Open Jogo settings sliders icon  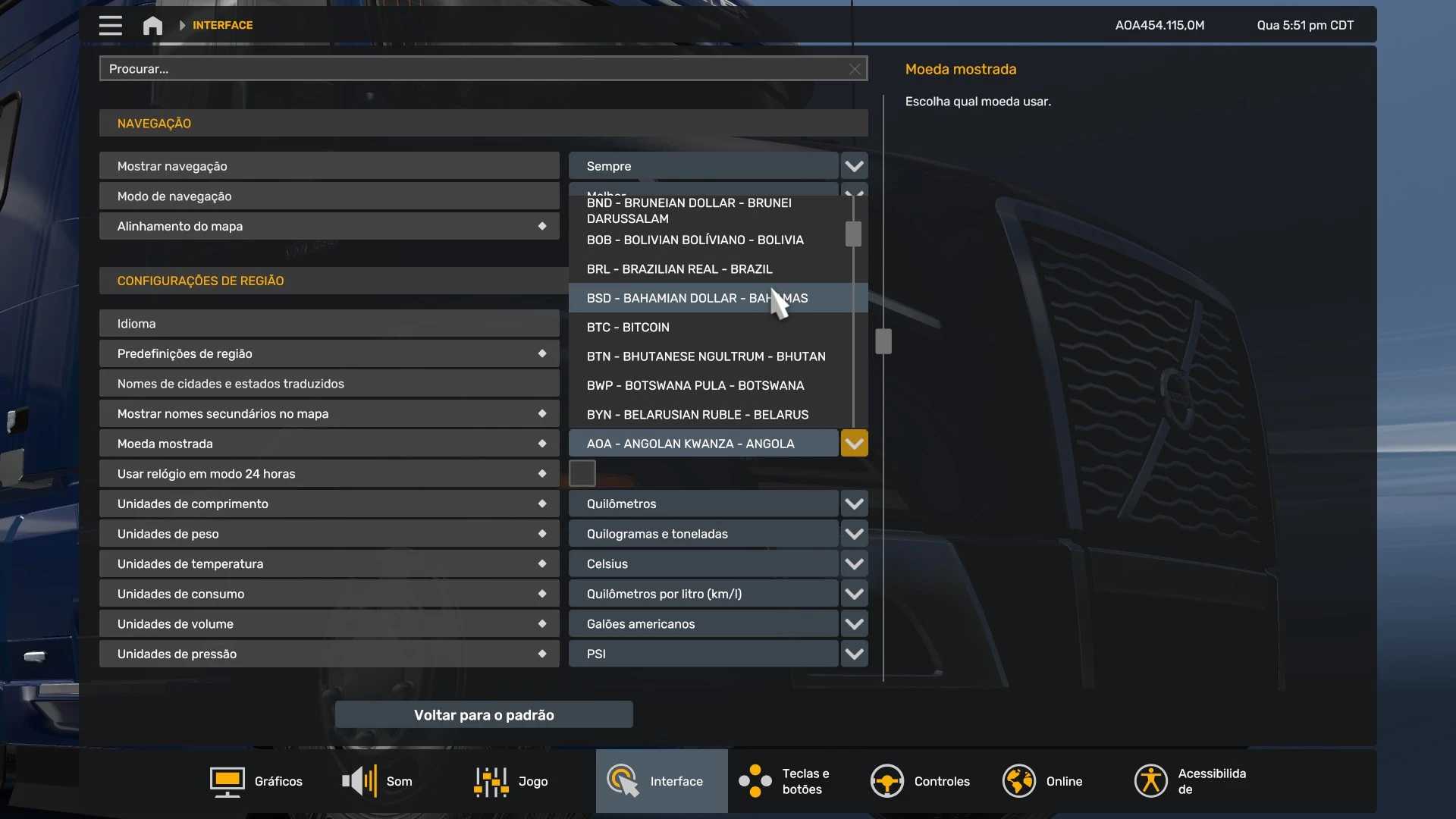pyautogui.click(x=491, y=781)
